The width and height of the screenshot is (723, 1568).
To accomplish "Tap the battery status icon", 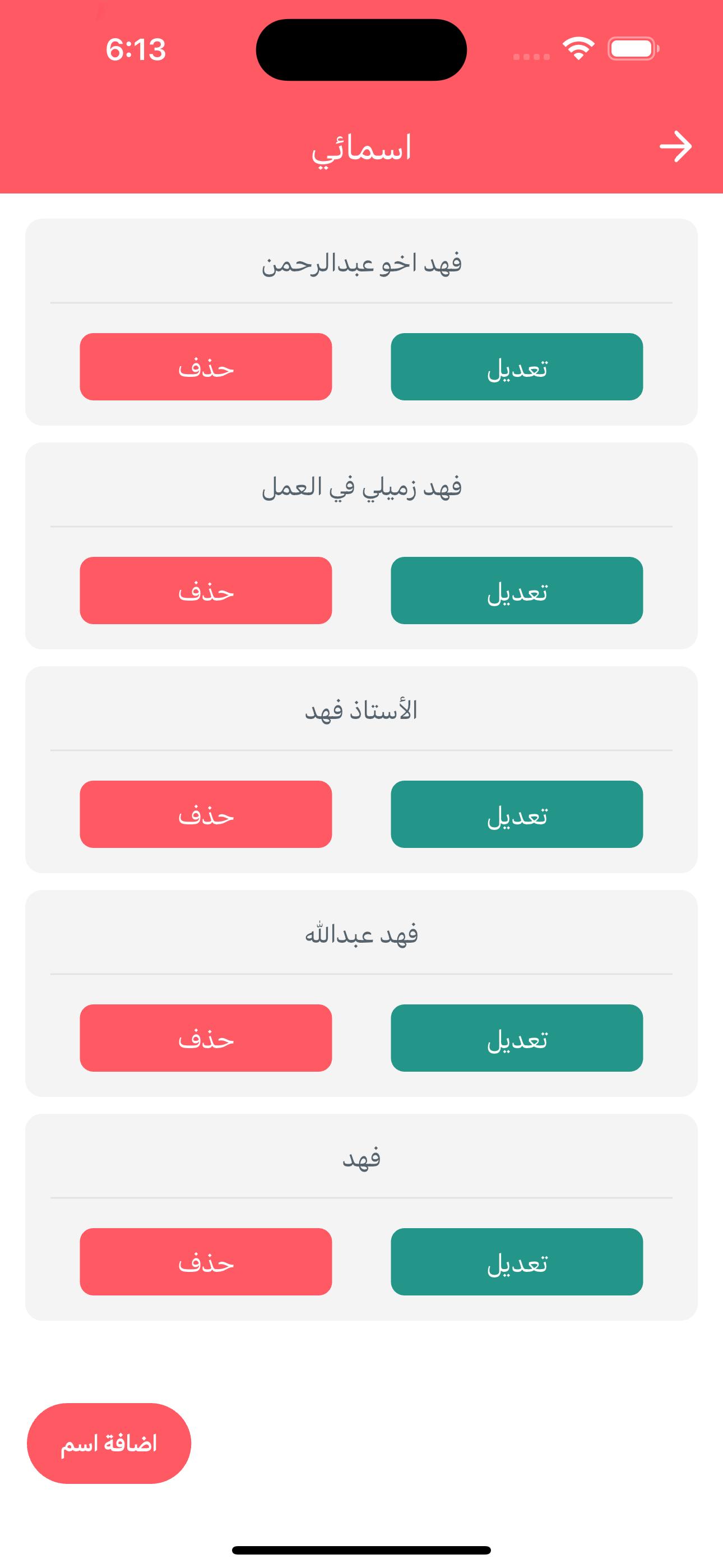I will [633, 49].
